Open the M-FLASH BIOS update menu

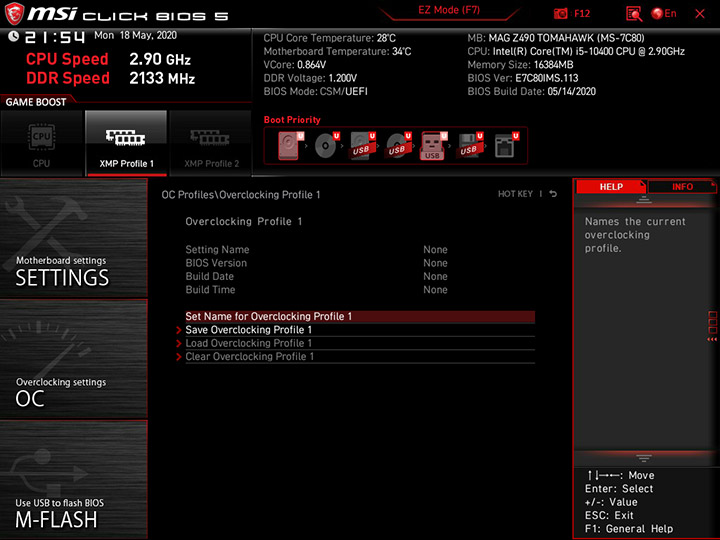[74, 479]
